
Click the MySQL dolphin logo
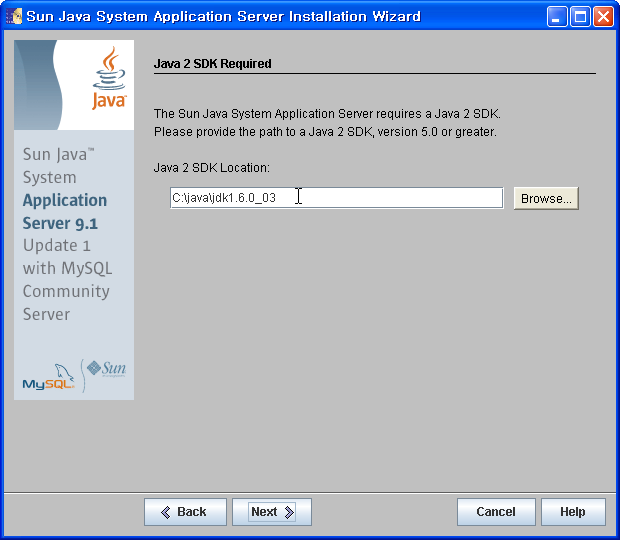point(49,377)
